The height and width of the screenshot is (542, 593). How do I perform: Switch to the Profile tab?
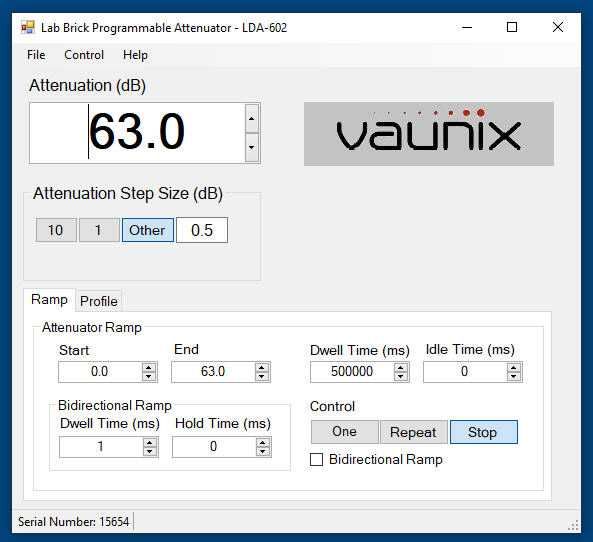(99, 301)
